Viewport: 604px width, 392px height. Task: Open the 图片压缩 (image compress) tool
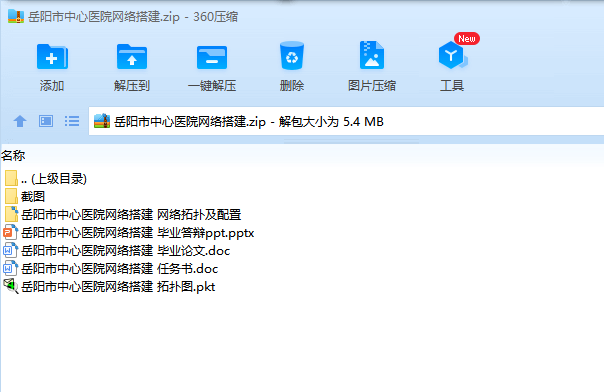[x=372, y=55]
